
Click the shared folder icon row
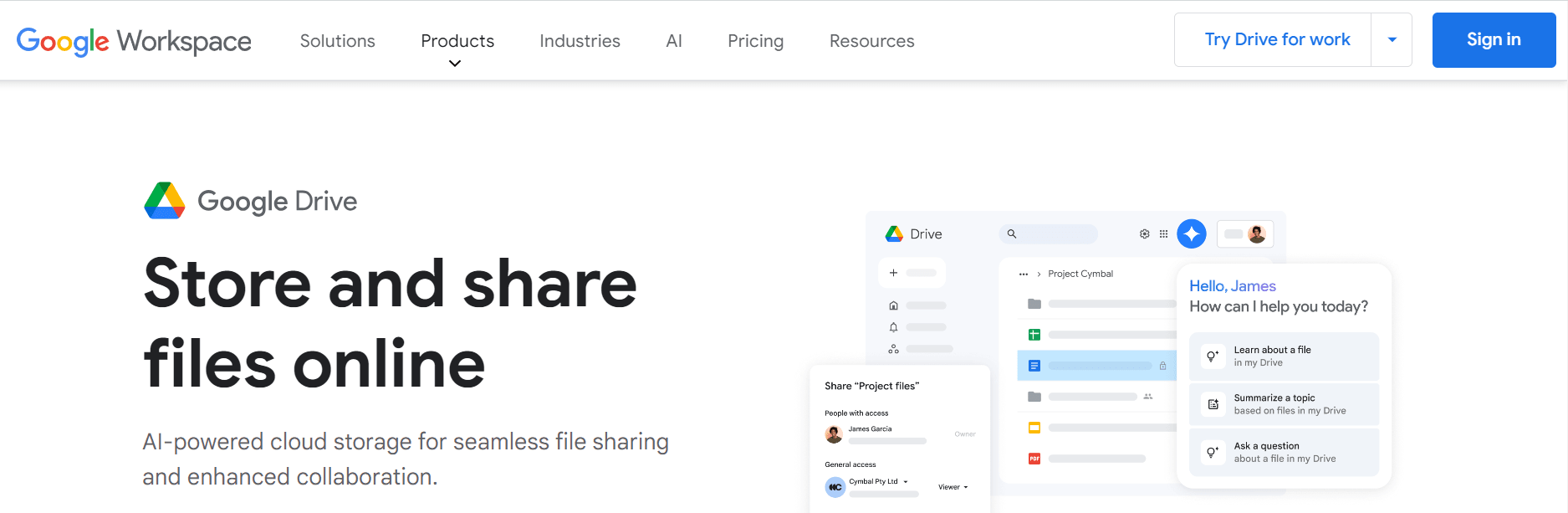coord(1096,397)
